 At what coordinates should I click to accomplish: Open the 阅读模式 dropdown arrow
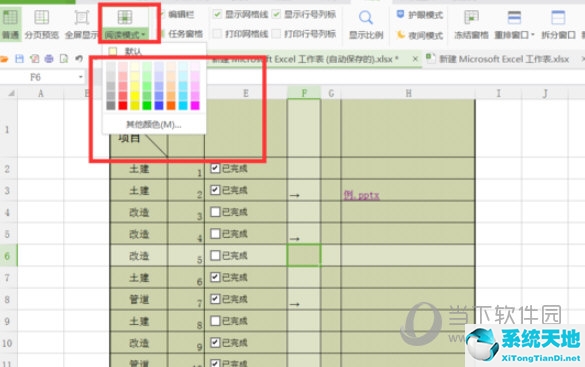(x=143, y=35)
